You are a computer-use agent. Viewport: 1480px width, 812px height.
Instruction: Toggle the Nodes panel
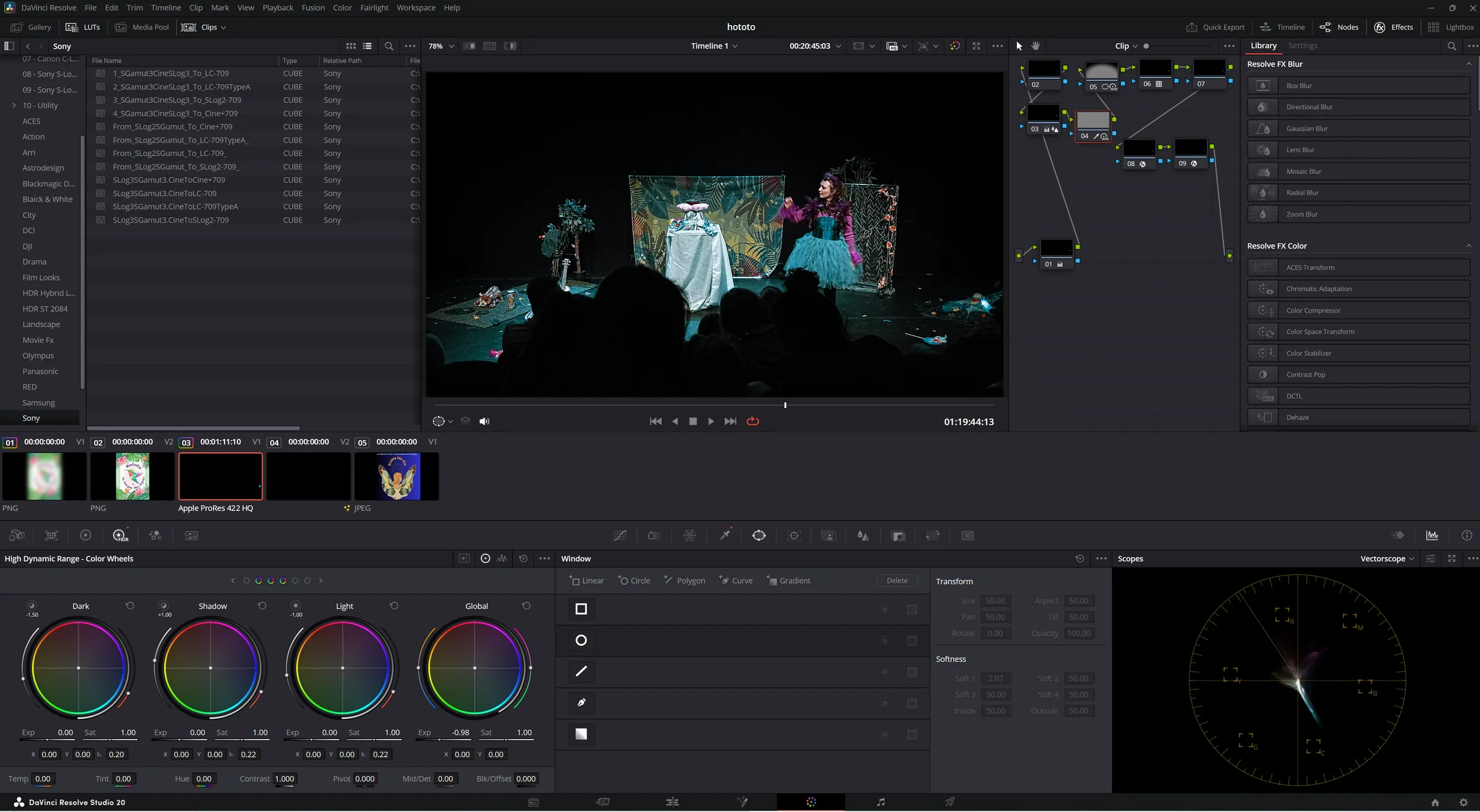(x=1339, y=27)
